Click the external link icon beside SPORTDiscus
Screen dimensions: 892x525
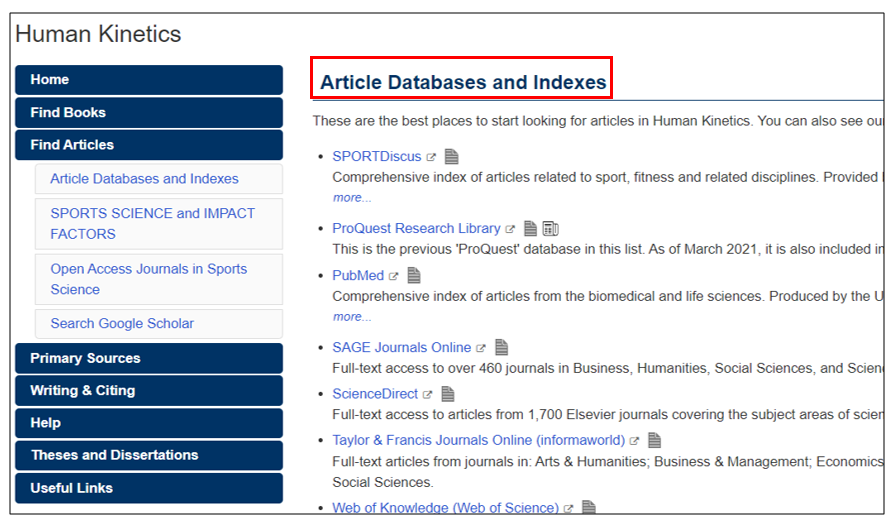point(431,157)
